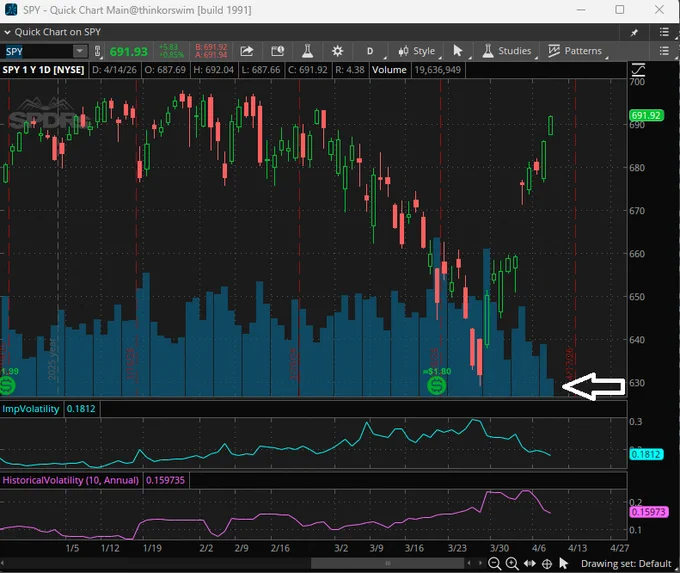680x573 pixels.
Task: Click the 0.1812 implied volatility bubble
Action: (646, 455)
